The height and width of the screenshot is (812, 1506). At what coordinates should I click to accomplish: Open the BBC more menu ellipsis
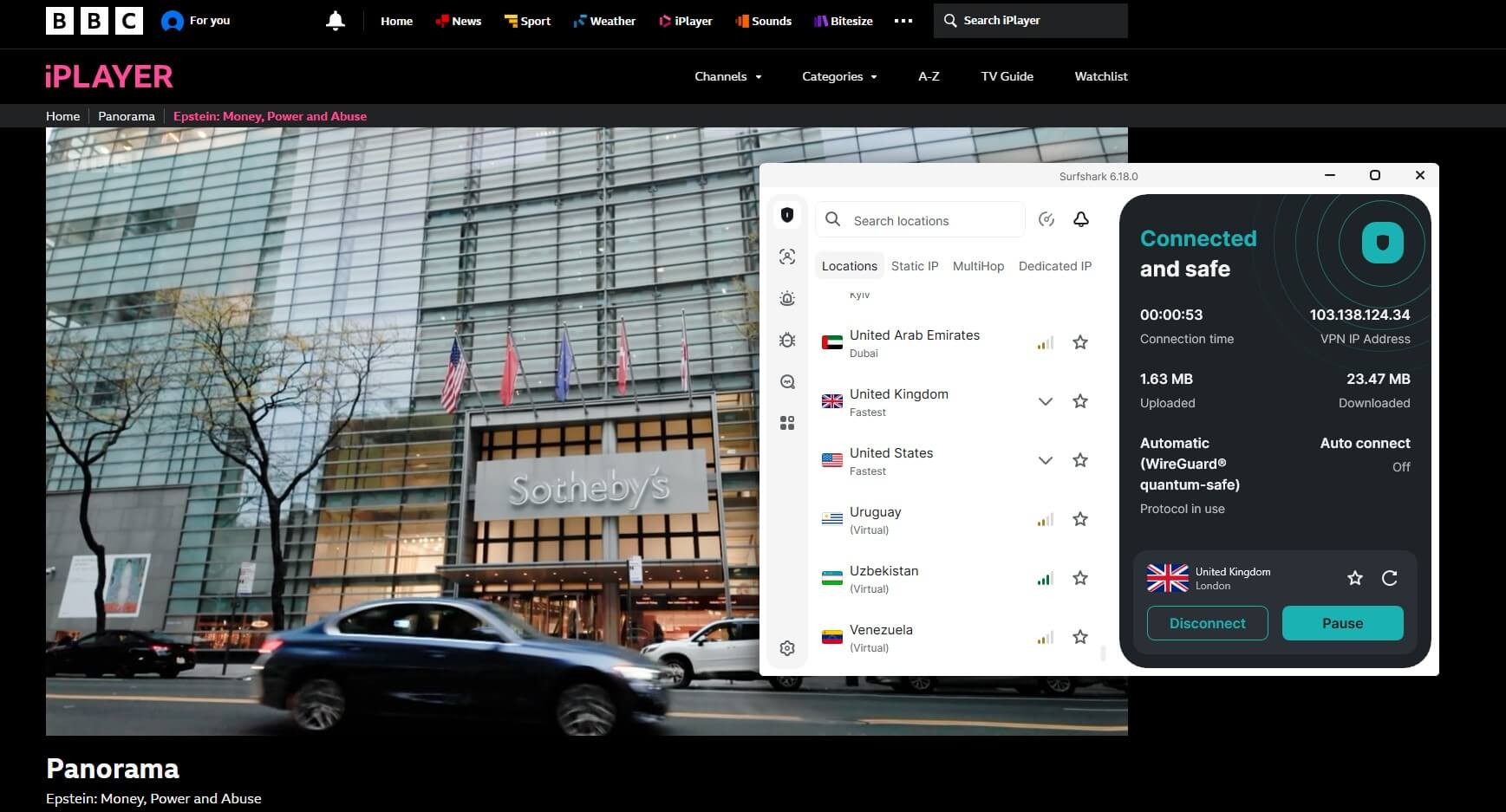coord(903,21)
